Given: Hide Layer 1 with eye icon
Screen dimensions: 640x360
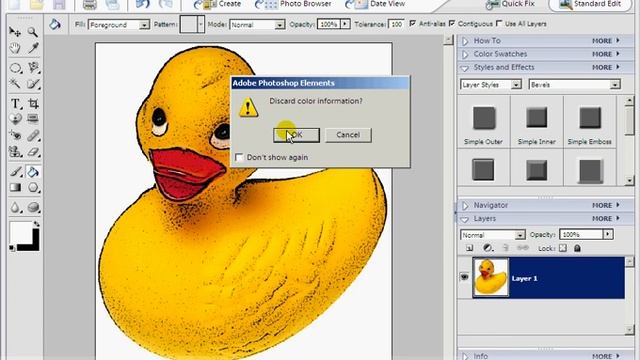Looking at the screenshot, I should tap(464, 277).
